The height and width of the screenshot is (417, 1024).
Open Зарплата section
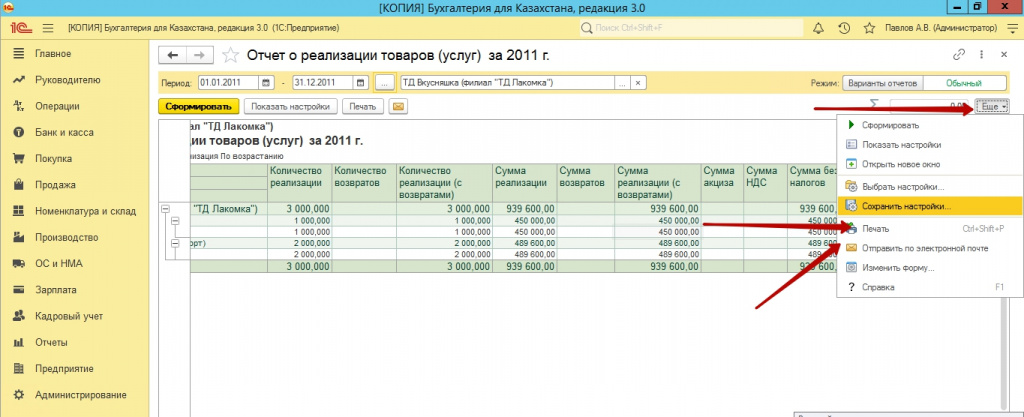(x=74, y=290)
